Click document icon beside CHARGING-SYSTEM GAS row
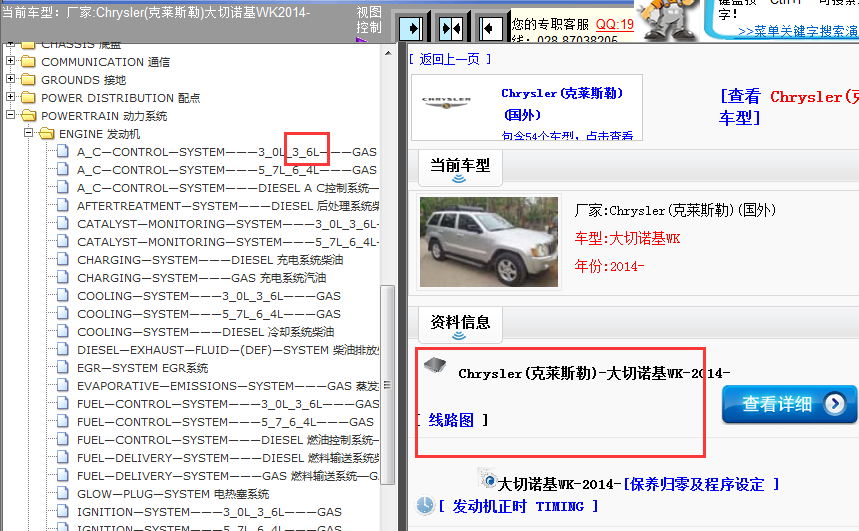Screen dimensions: 859x531 click(x=63, y=277)
